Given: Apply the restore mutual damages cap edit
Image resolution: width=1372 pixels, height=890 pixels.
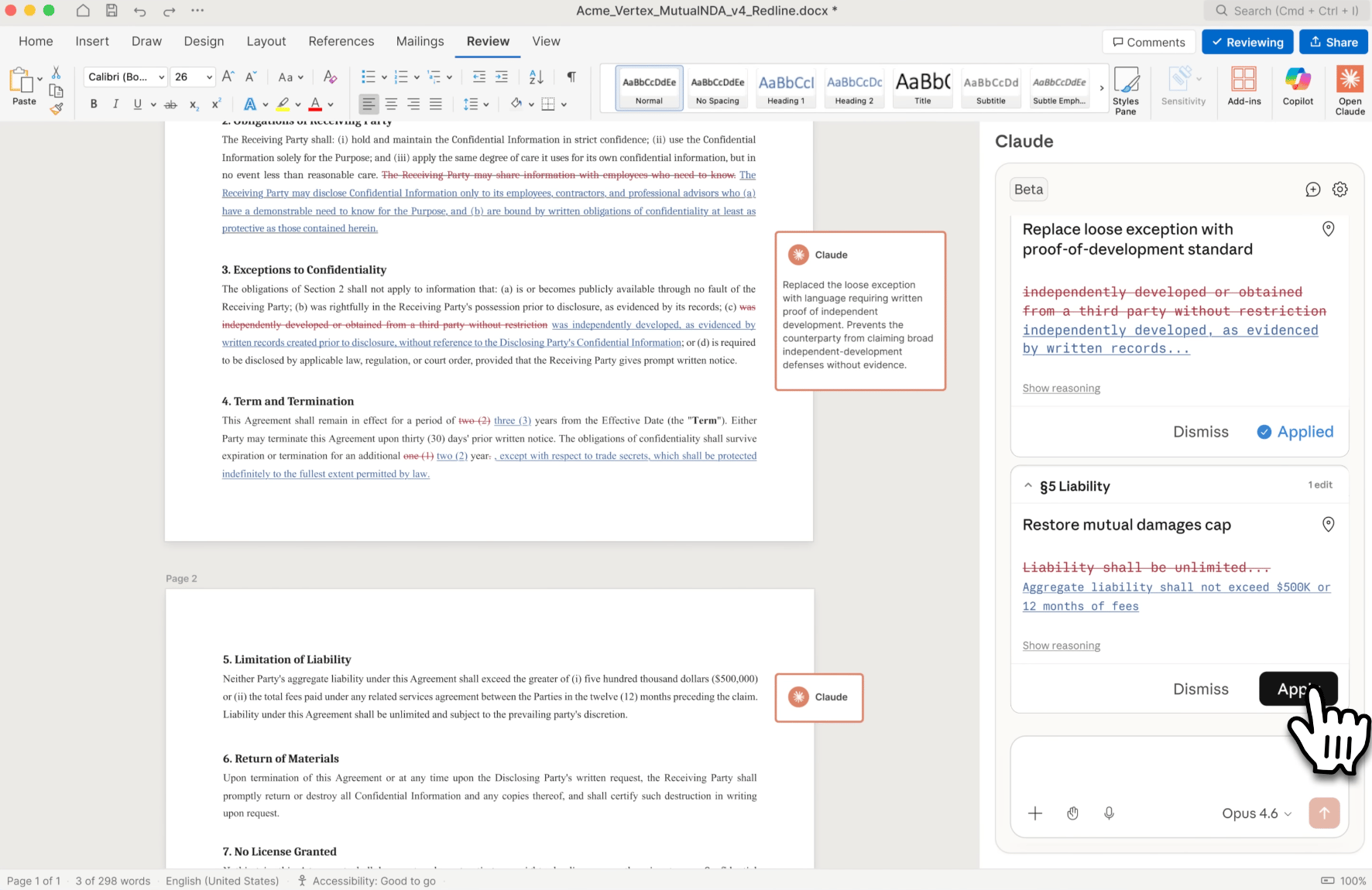Looking at the screenshot, I should 1298,689.
